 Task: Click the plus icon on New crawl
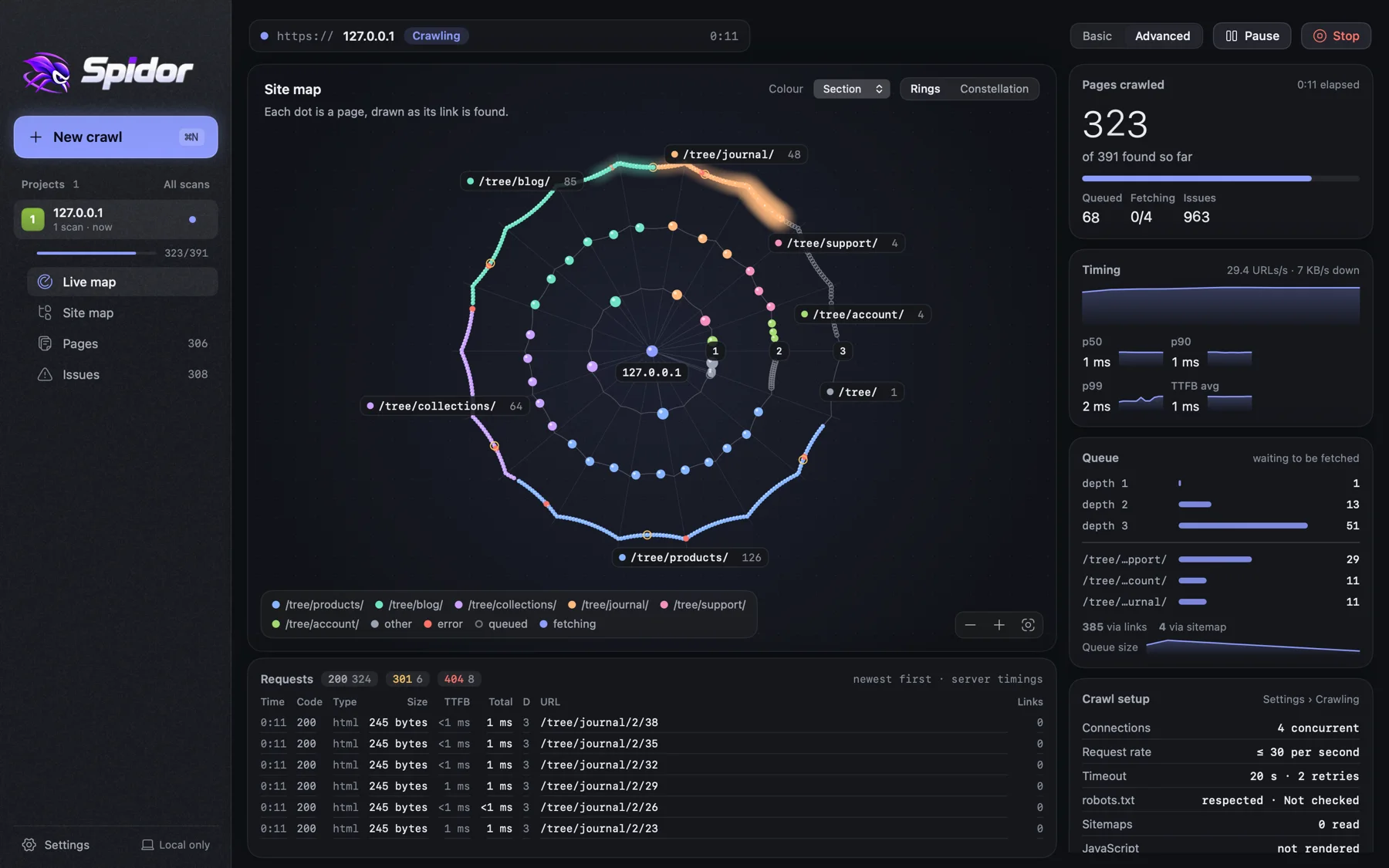click(x=35, y=137)
